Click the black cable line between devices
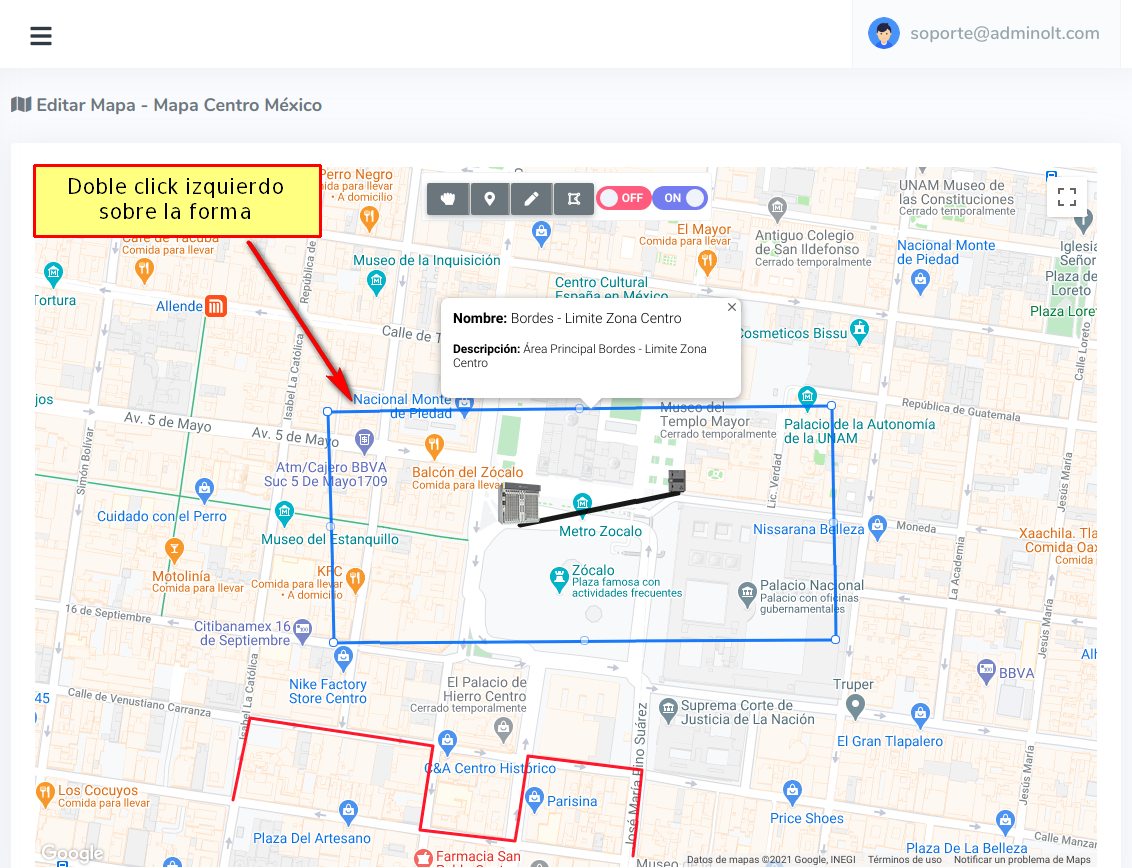Image resolution: width=1132 pixels, height=868 pixels. [600, 507]
